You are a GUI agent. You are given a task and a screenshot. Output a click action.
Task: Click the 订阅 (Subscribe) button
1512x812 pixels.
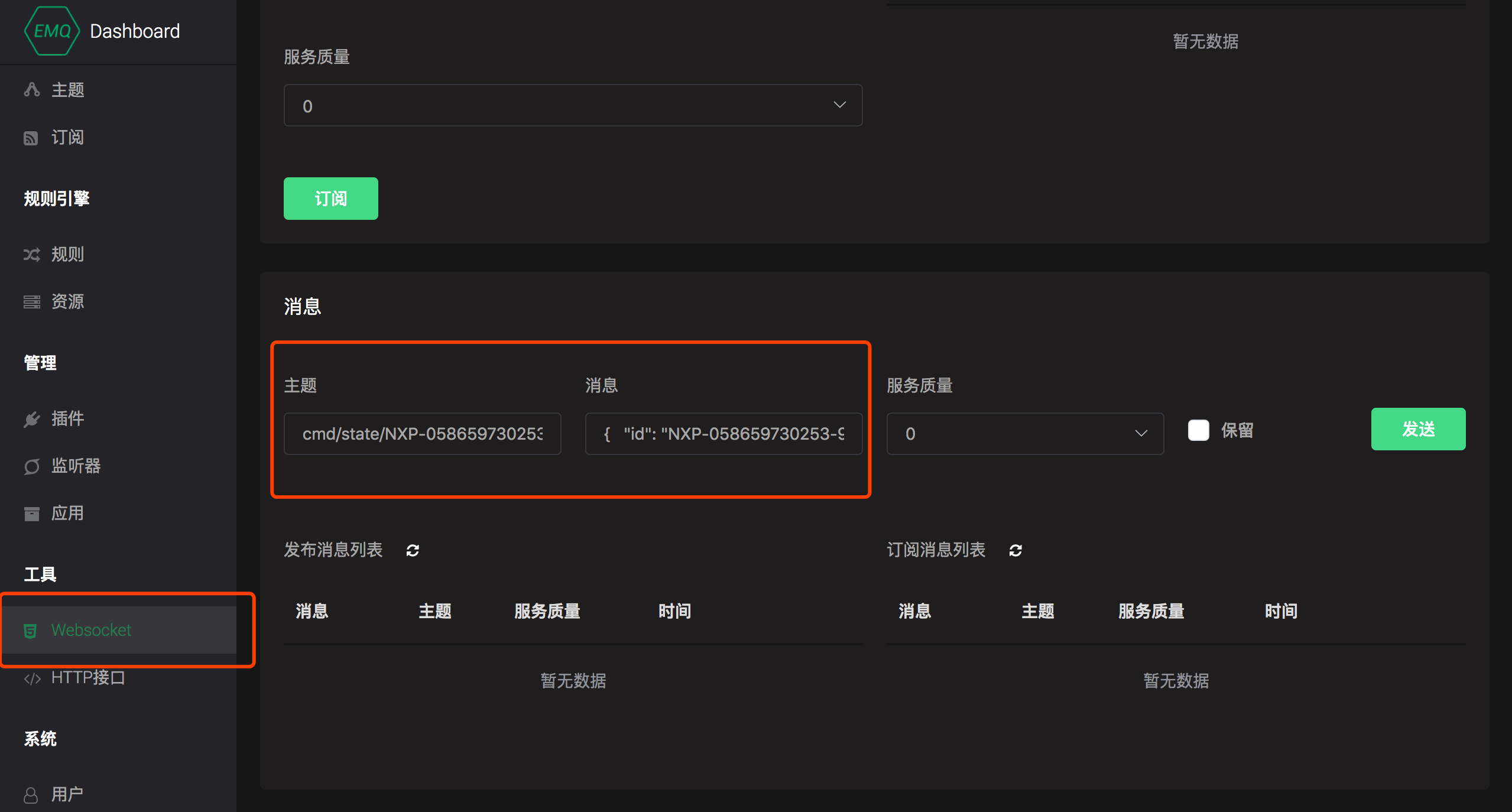pyautogui.click(x=331, y=198)
